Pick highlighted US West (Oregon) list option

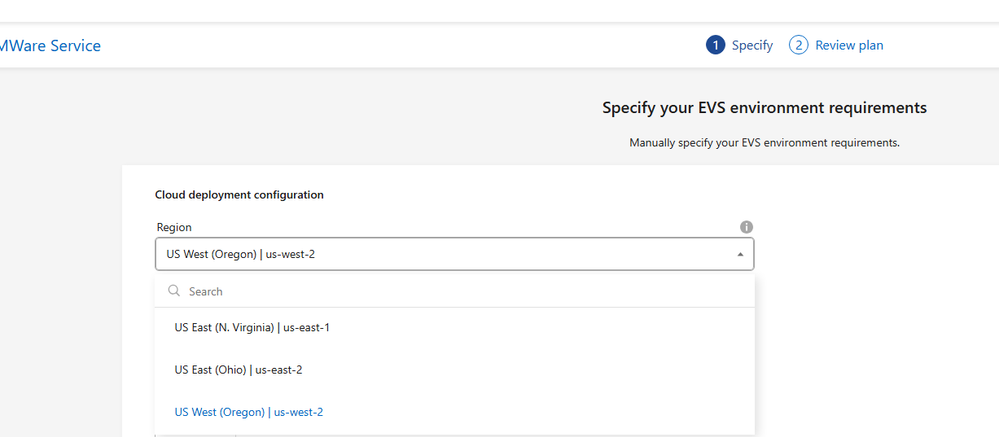click(248, 412)
